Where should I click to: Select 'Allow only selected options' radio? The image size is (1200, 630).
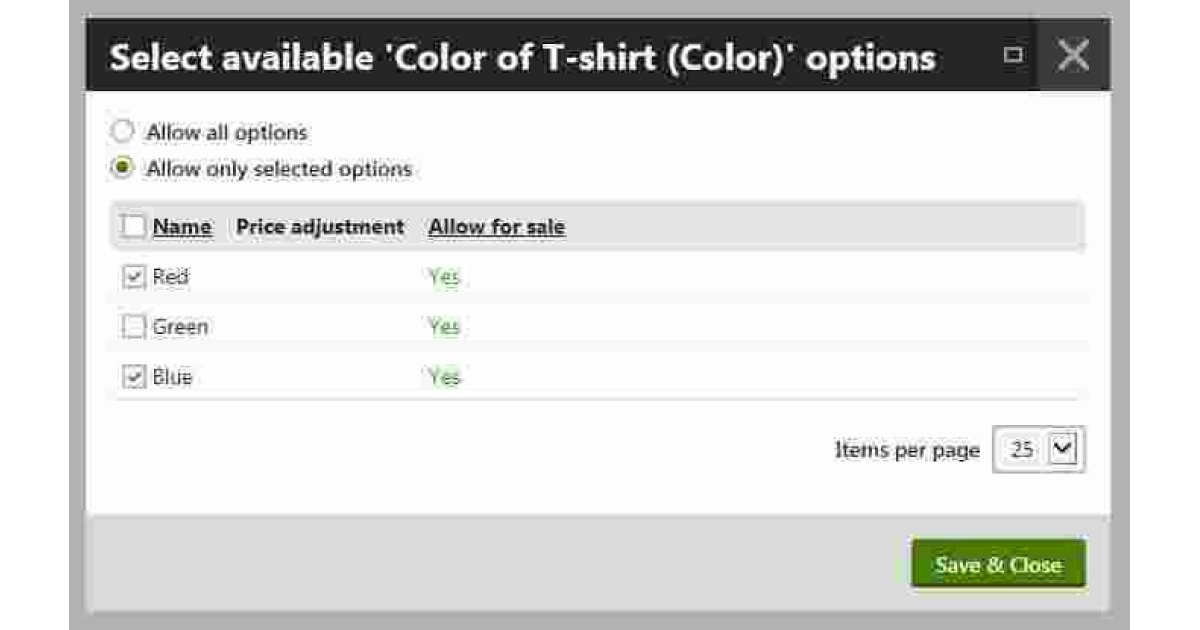tap(121, 168)
